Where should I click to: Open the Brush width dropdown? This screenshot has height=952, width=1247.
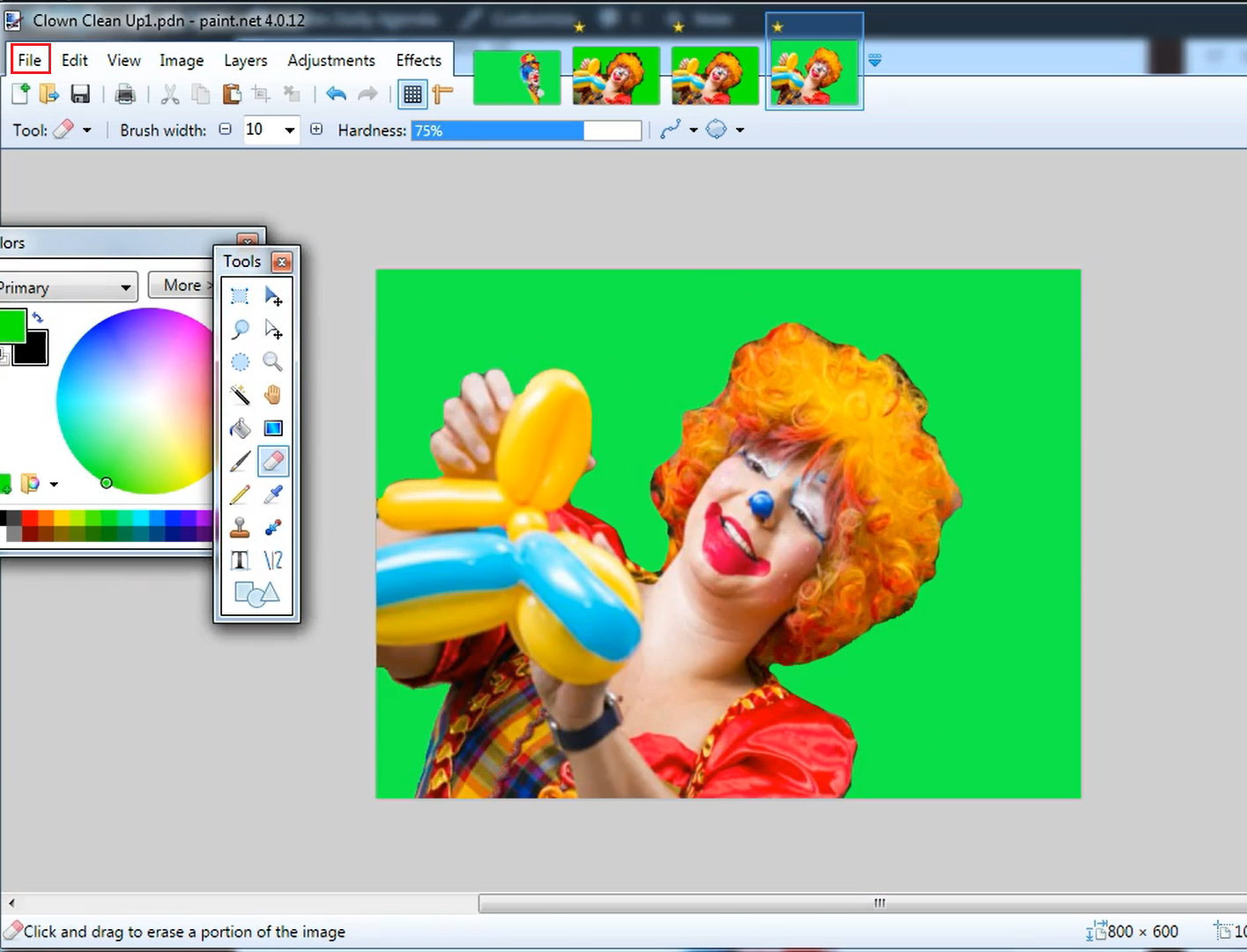click(x=286, y=130)
